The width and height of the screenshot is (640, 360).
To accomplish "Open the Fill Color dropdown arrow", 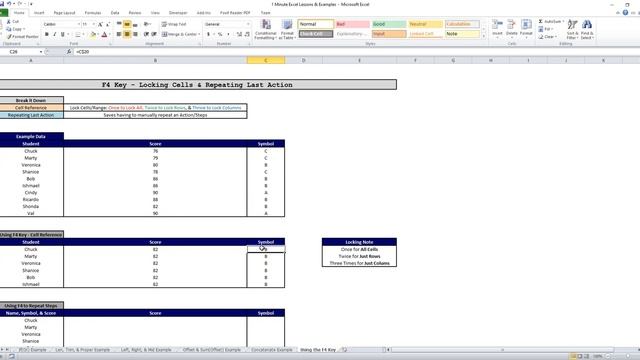I will [x=98, y=35].
